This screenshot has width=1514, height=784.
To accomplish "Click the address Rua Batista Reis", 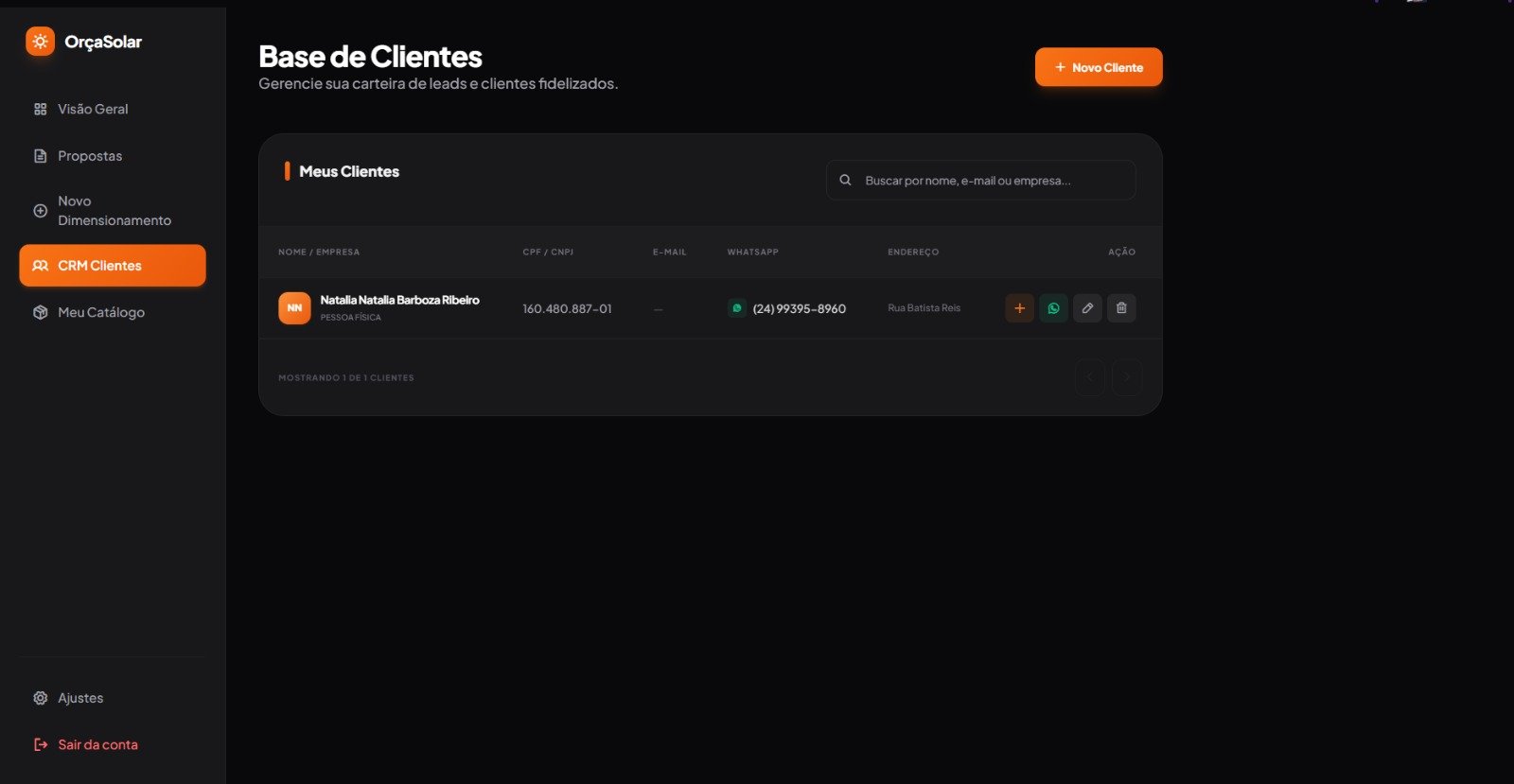I will click(x=924, y=308).
